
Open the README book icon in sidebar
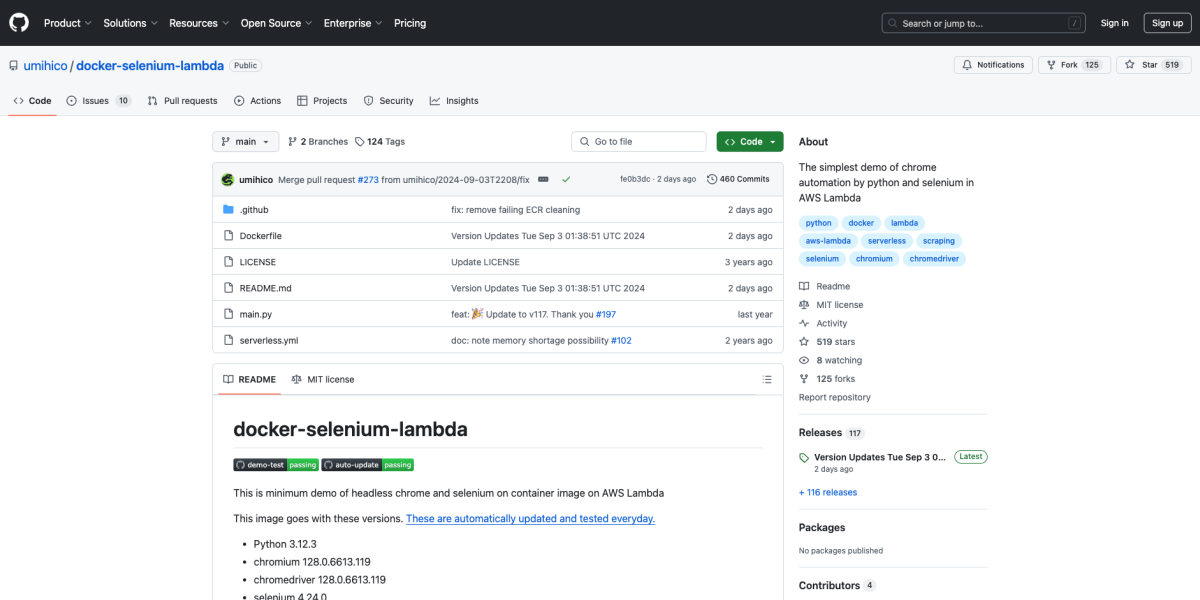click(802, 286)
